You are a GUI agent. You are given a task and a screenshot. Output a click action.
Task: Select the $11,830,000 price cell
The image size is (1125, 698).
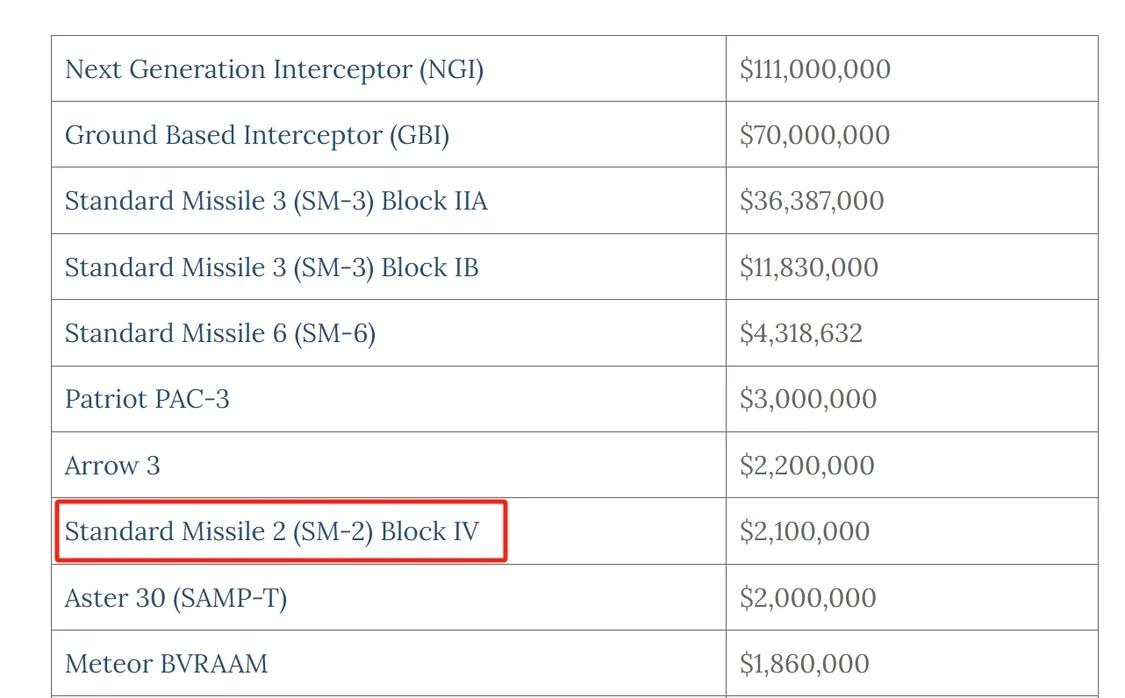coord(809,267)
